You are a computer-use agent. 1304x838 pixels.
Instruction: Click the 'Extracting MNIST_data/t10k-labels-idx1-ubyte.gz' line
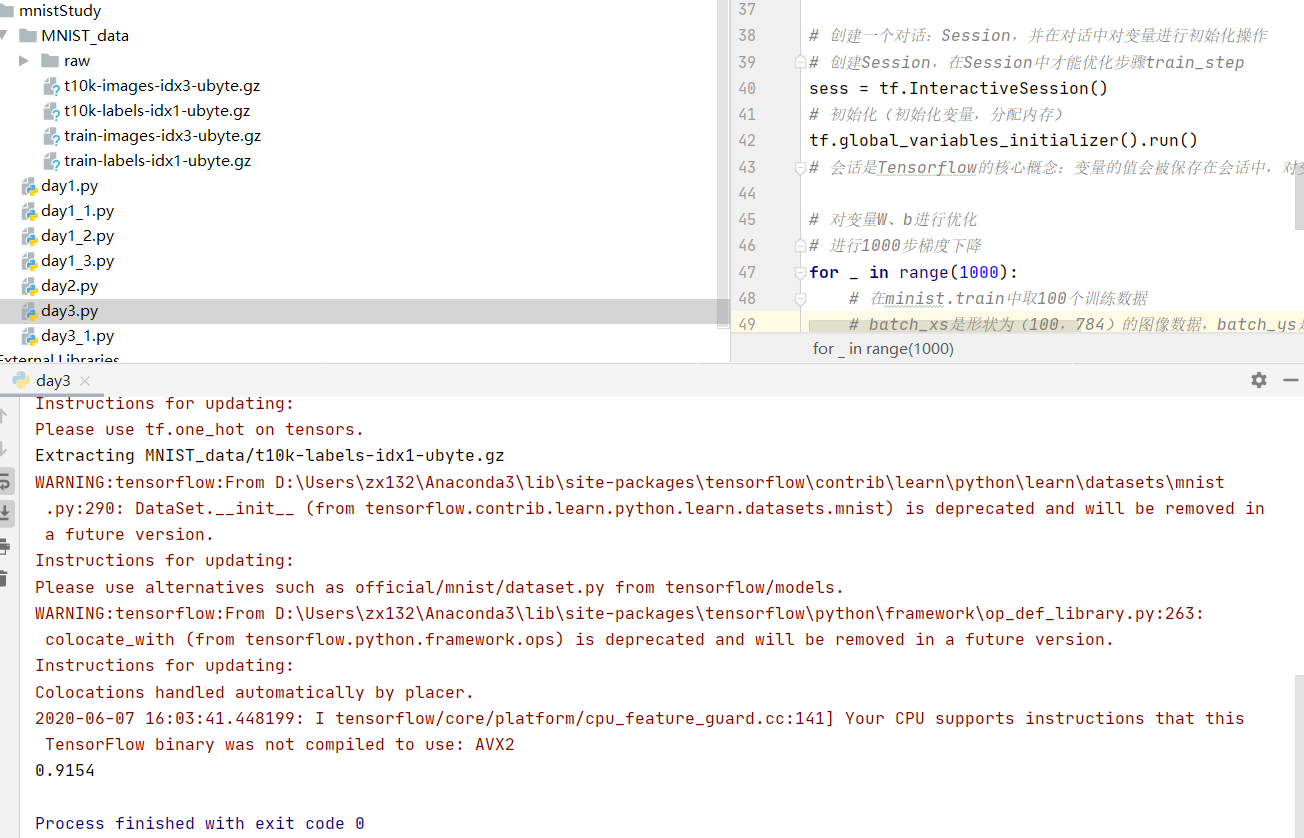tap(270, 456)
